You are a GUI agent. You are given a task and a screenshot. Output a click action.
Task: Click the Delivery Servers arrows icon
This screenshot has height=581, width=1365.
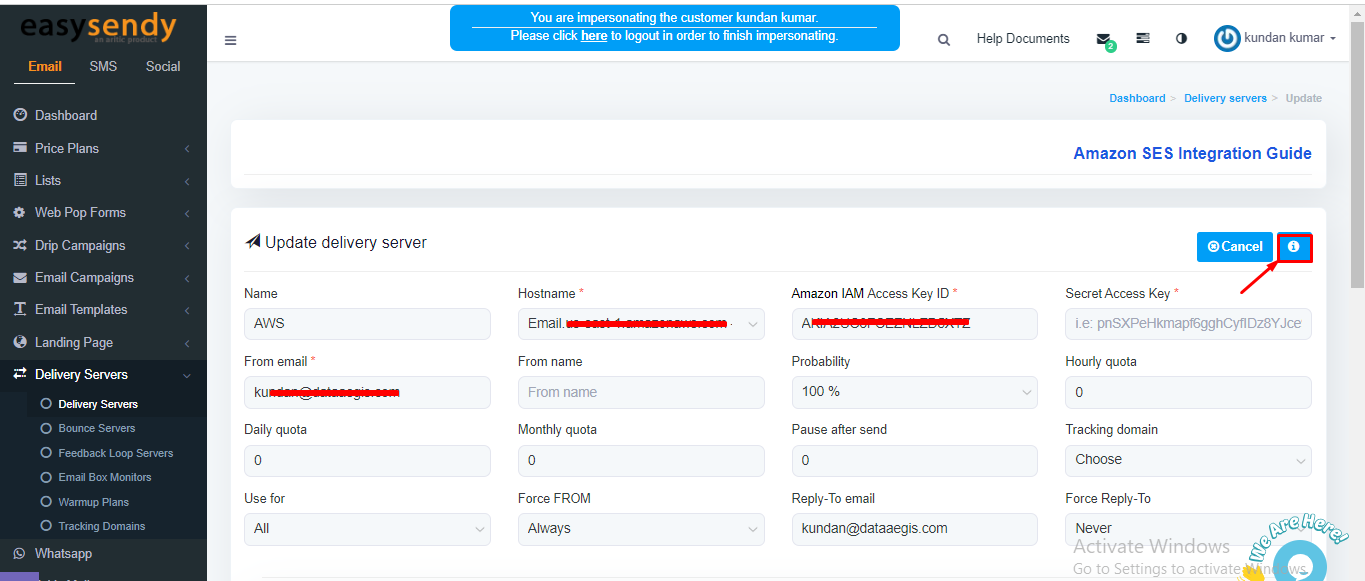(20, 374)
